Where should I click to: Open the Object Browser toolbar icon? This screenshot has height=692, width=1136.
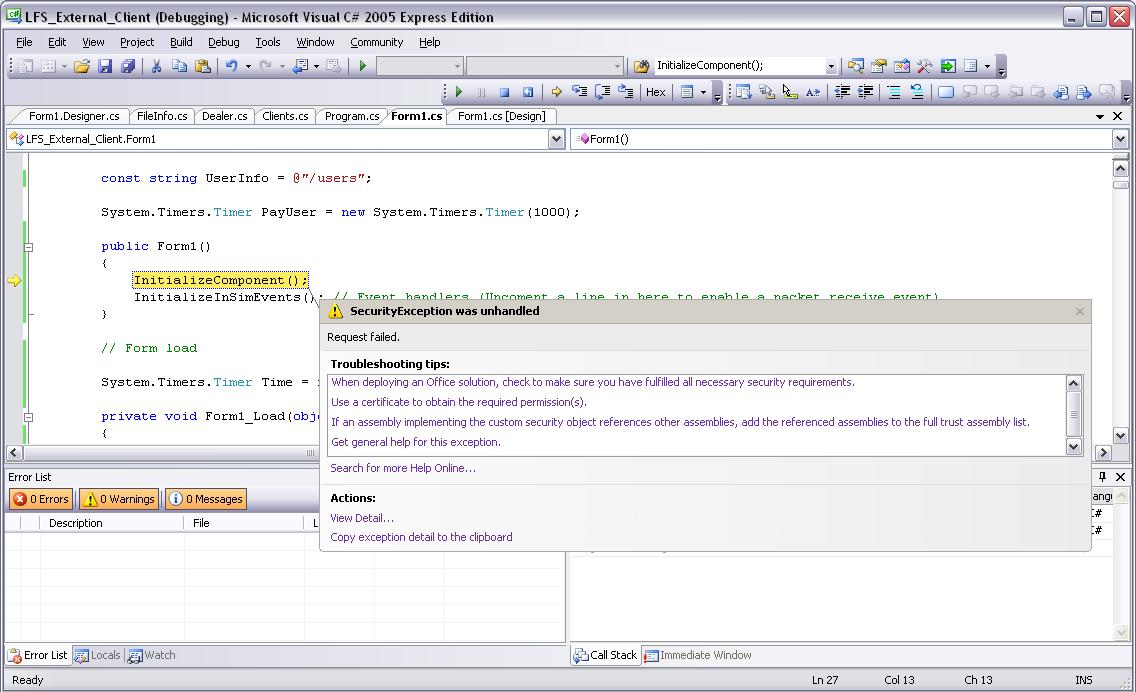[901, 66]
